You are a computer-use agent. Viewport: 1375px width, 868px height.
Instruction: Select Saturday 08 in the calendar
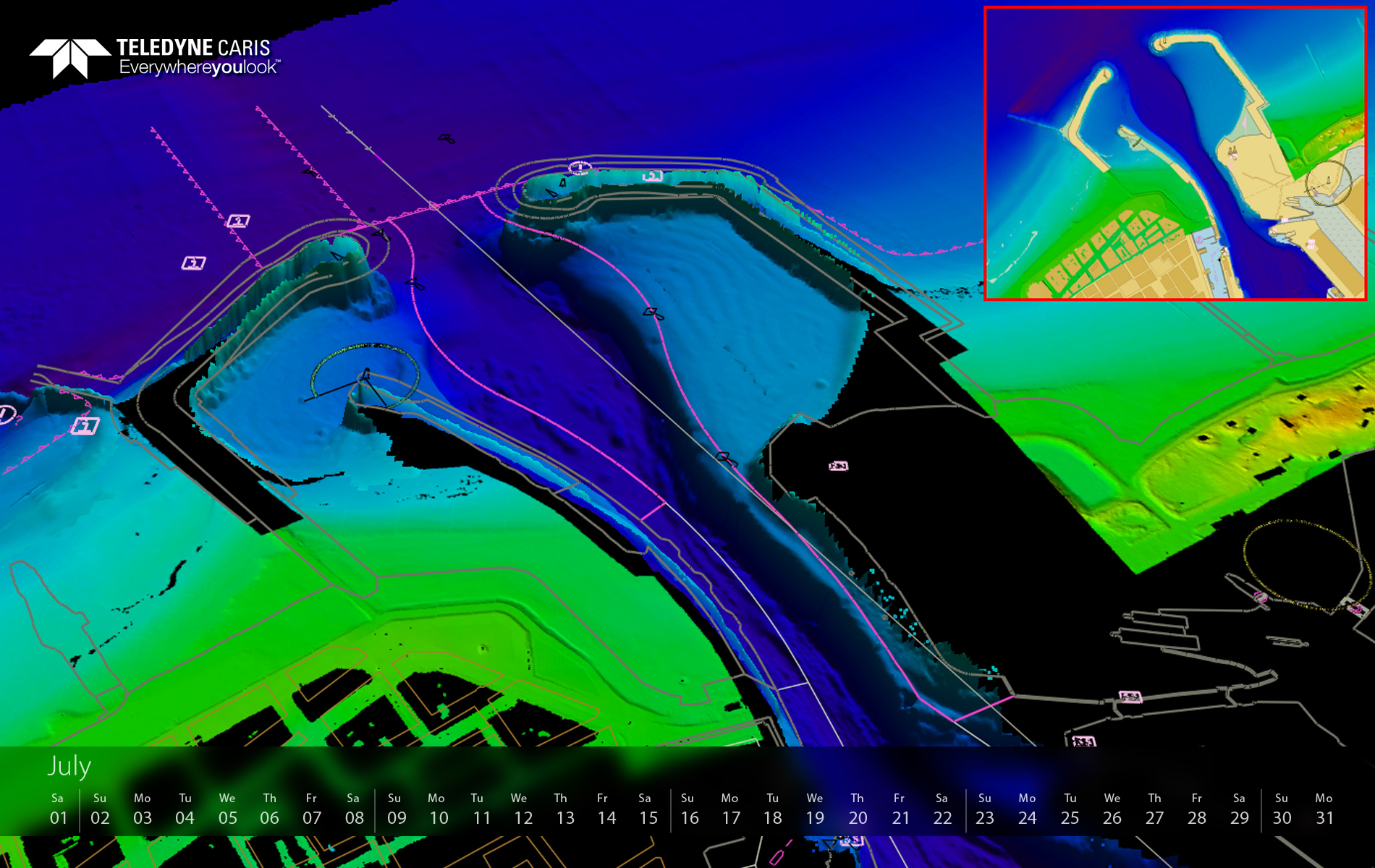tap(354, 809)
